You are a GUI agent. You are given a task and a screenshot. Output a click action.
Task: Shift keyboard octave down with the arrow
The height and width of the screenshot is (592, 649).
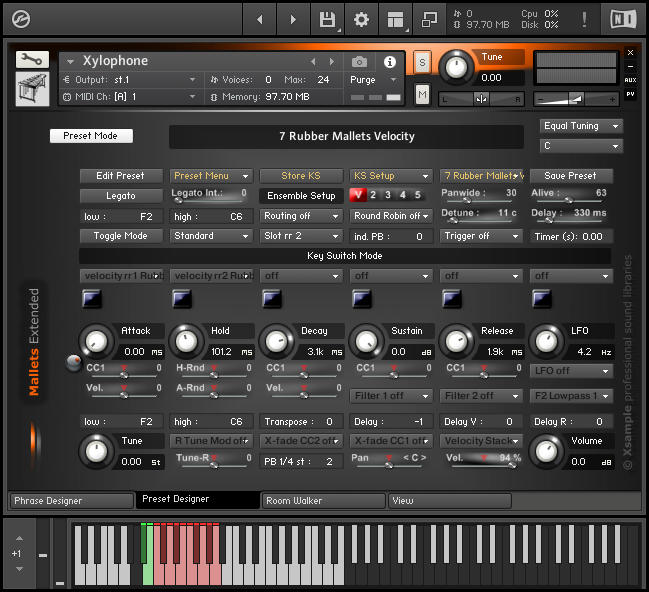[19, 569]
